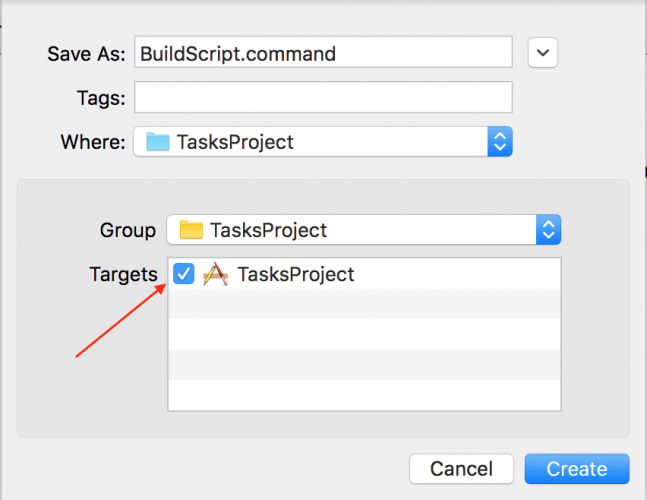Image resolution: width=647 pixels, height=500 pixels.
Task: Expand the save dialog with chevron button
Action: [543, 52]
